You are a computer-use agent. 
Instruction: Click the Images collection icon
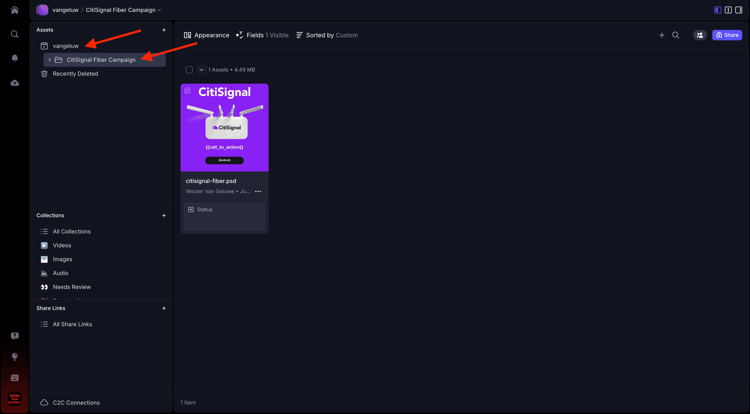[44, 259]
